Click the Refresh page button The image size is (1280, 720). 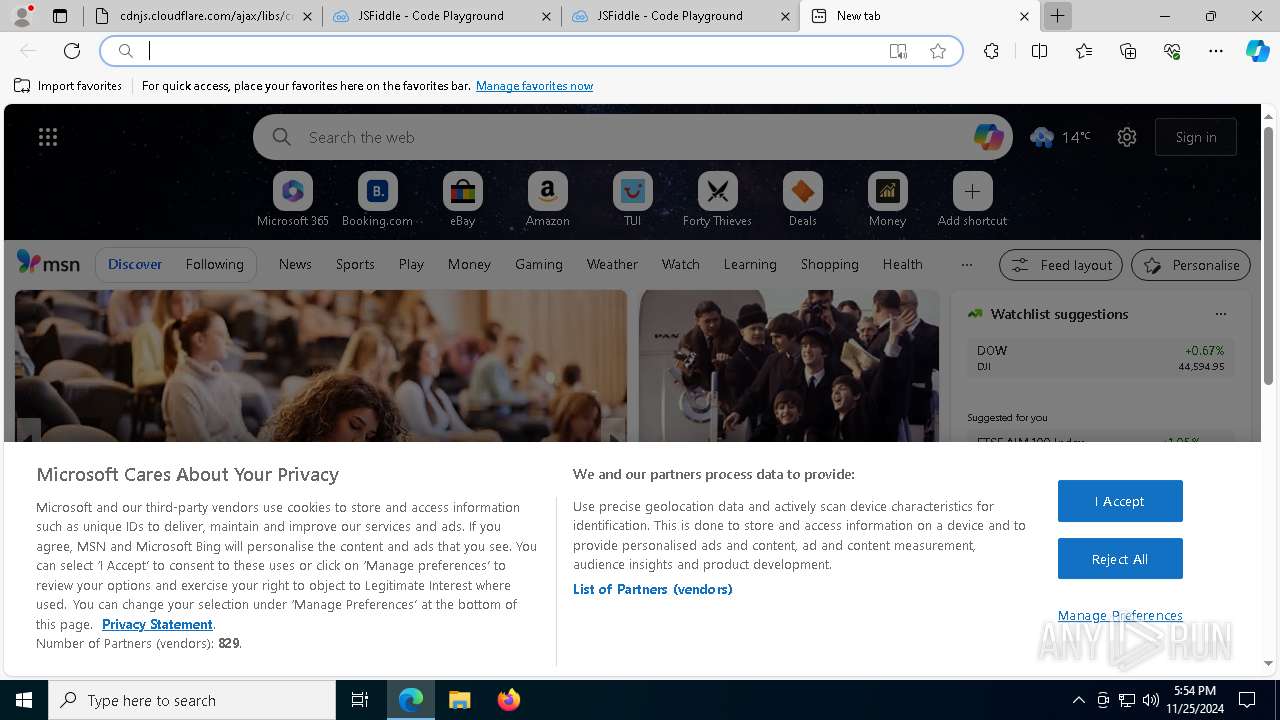tap(72, 51)
